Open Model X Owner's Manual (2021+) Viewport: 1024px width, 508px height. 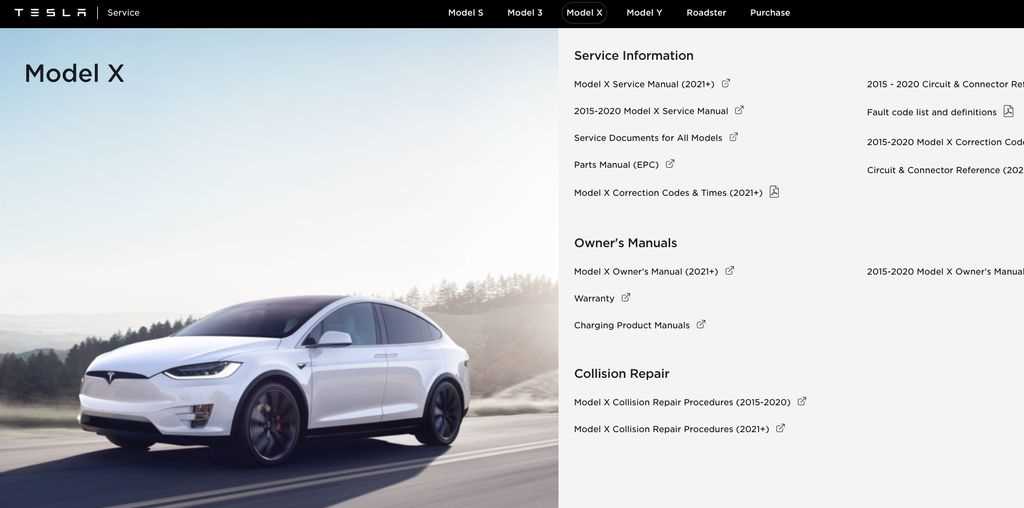pyautogui.click(x=646, y=272)
